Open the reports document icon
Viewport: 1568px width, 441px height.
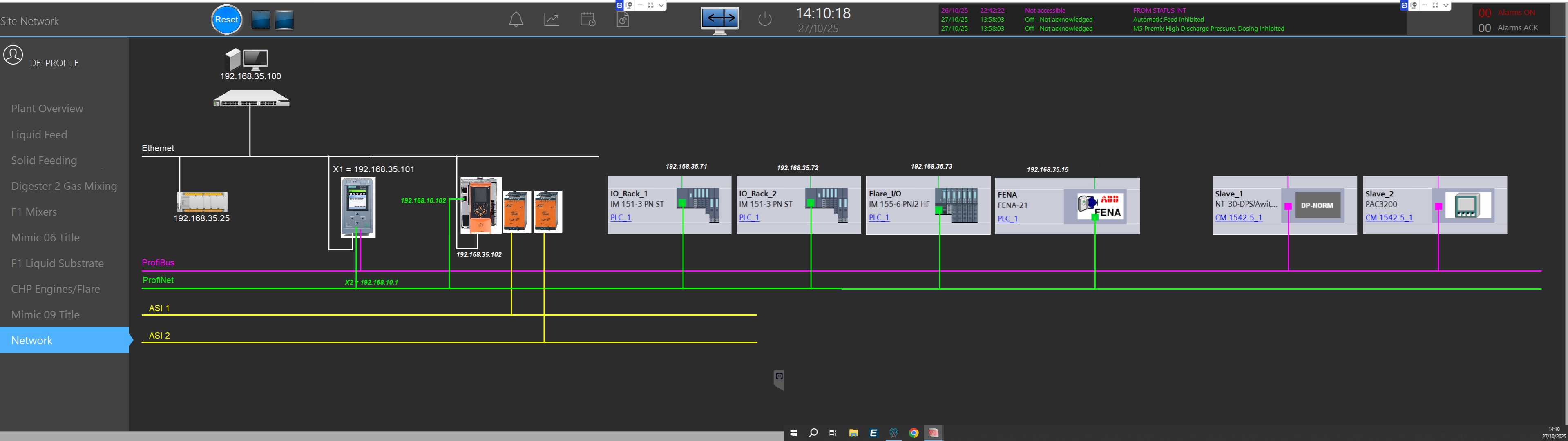tap(623, 20)
